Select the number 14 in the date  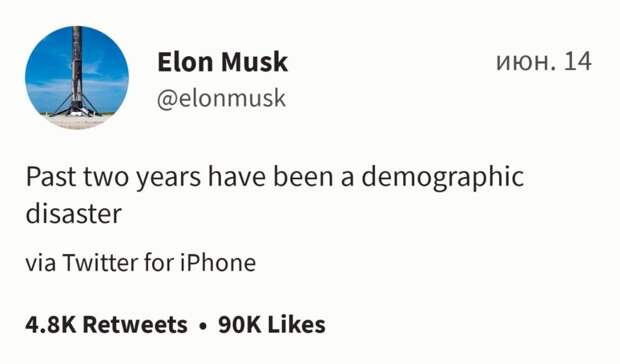pyautogui.click(x=578, y=62)
